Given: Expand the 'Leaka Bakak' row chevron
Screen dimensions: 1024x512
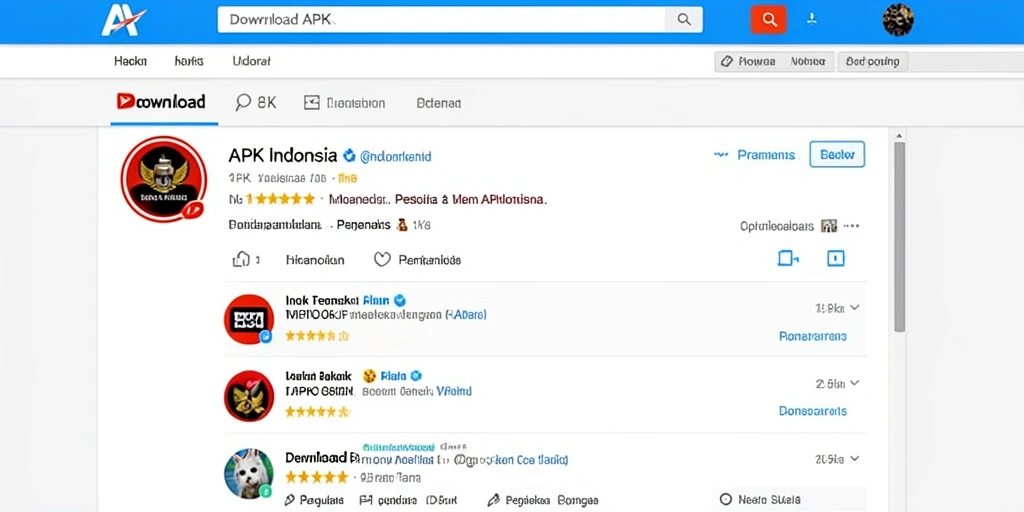Looking at the screenshot, I should (x=855, y=383).
